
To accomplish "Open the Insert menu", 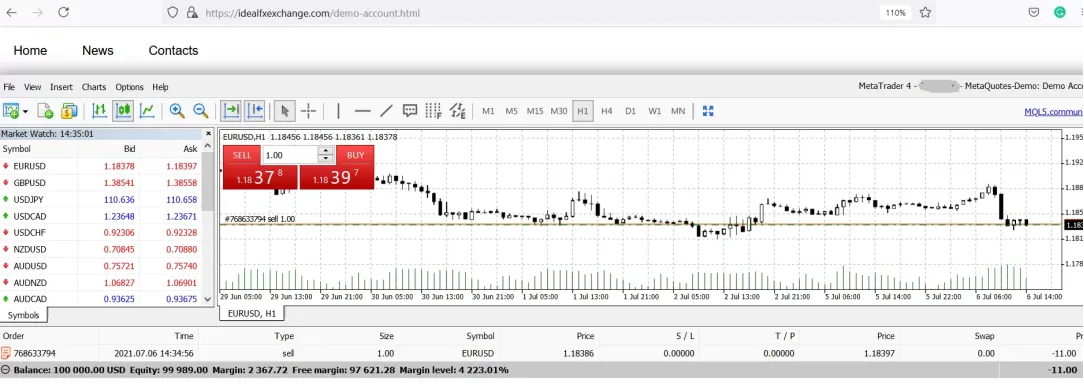I will point(62,87).
